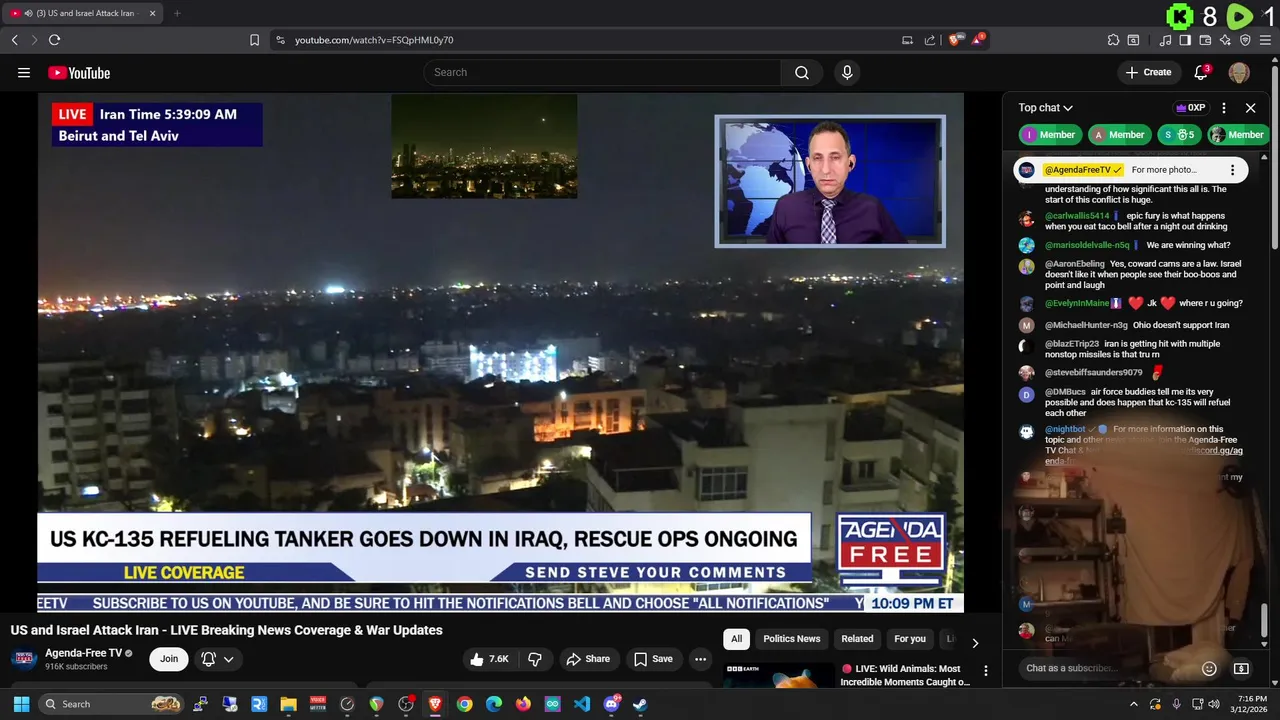The width and height of the screenshot is (1280, 720).
Task: Show hidden system tray icons
Action: [x=1133, y=704]
